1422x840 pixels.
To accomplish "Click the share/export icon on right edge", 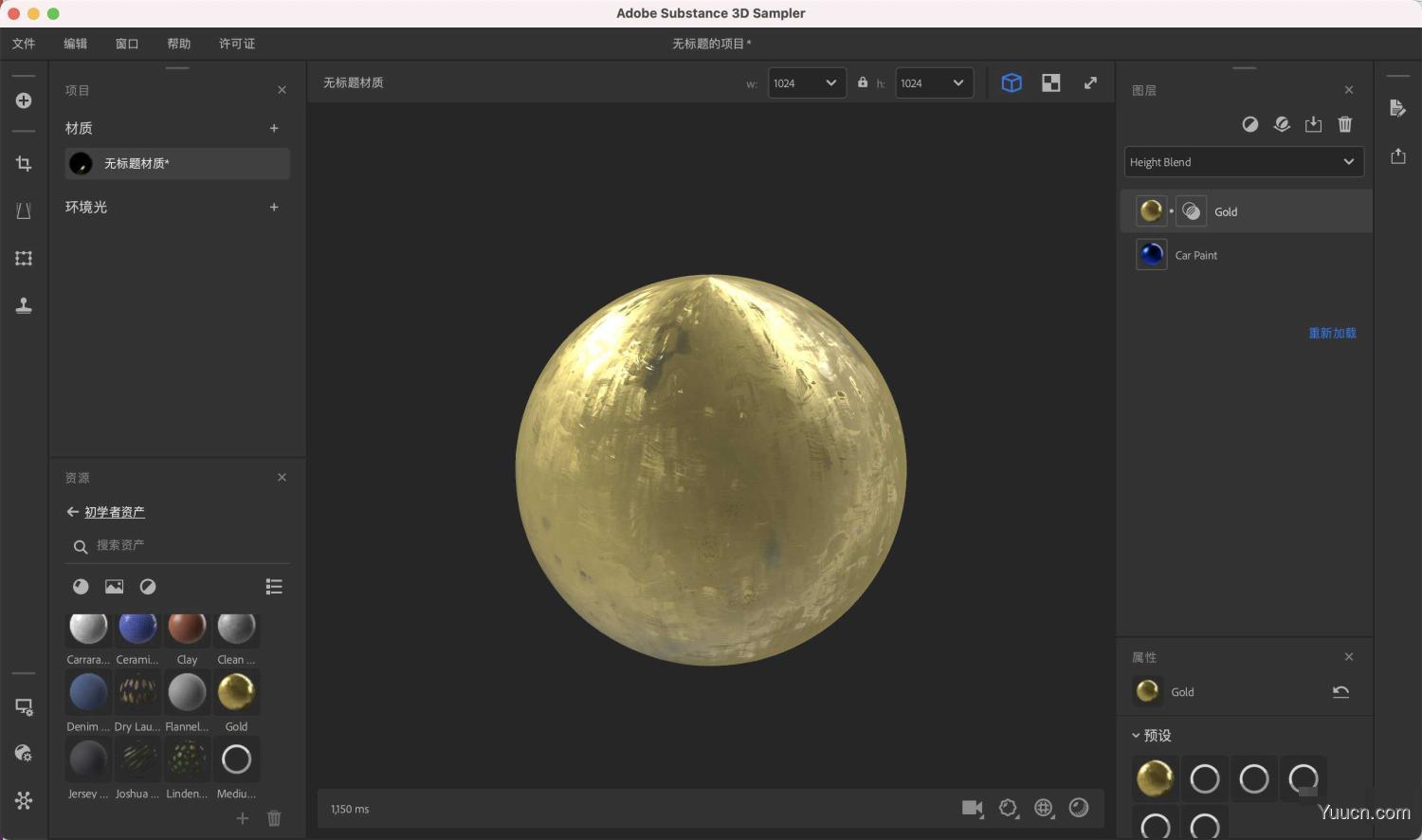I will (1397, 155).
